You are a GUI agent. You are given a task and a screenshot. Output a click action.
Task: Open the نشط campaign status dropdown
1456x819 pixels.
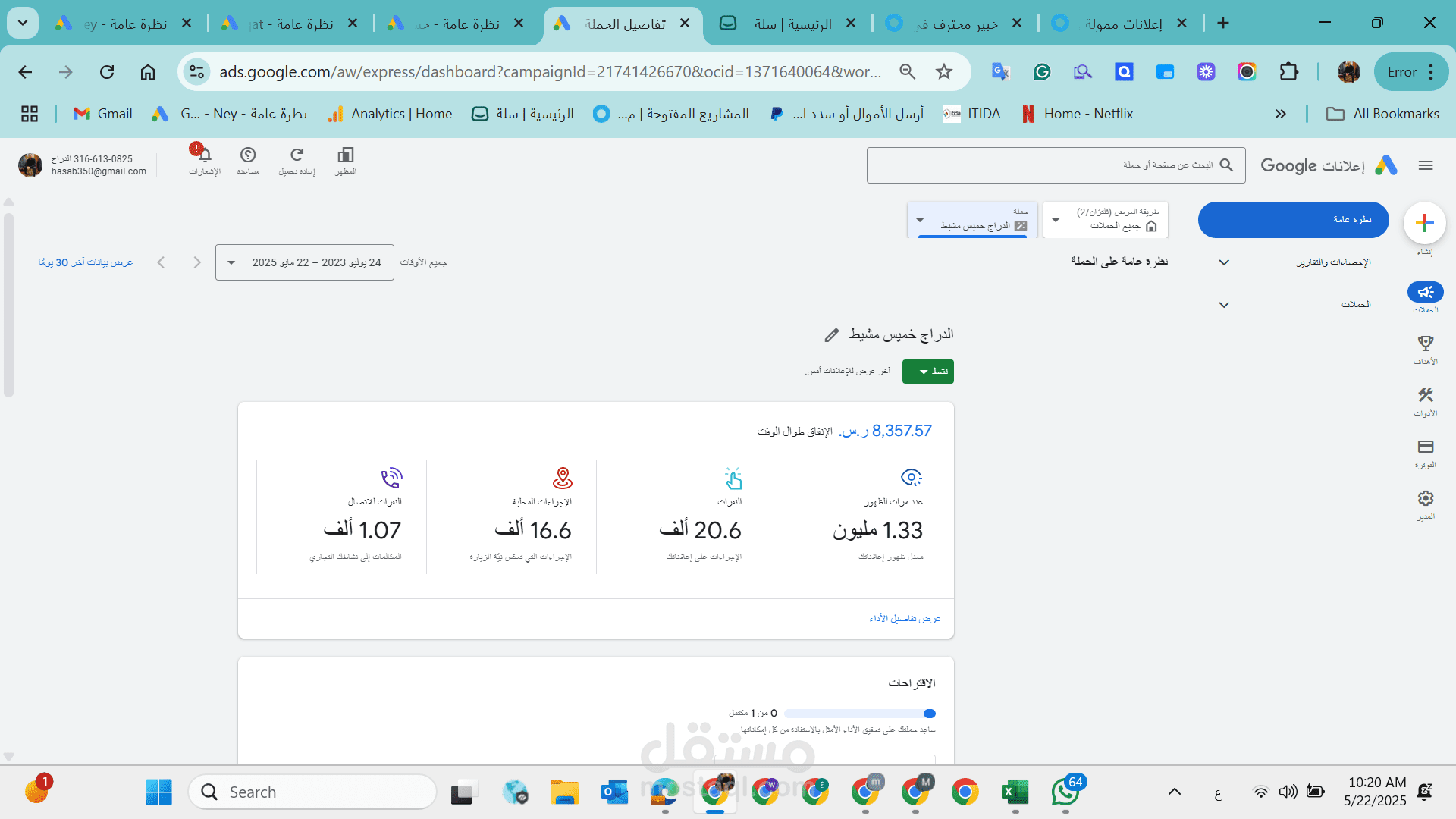pos(927,372)
